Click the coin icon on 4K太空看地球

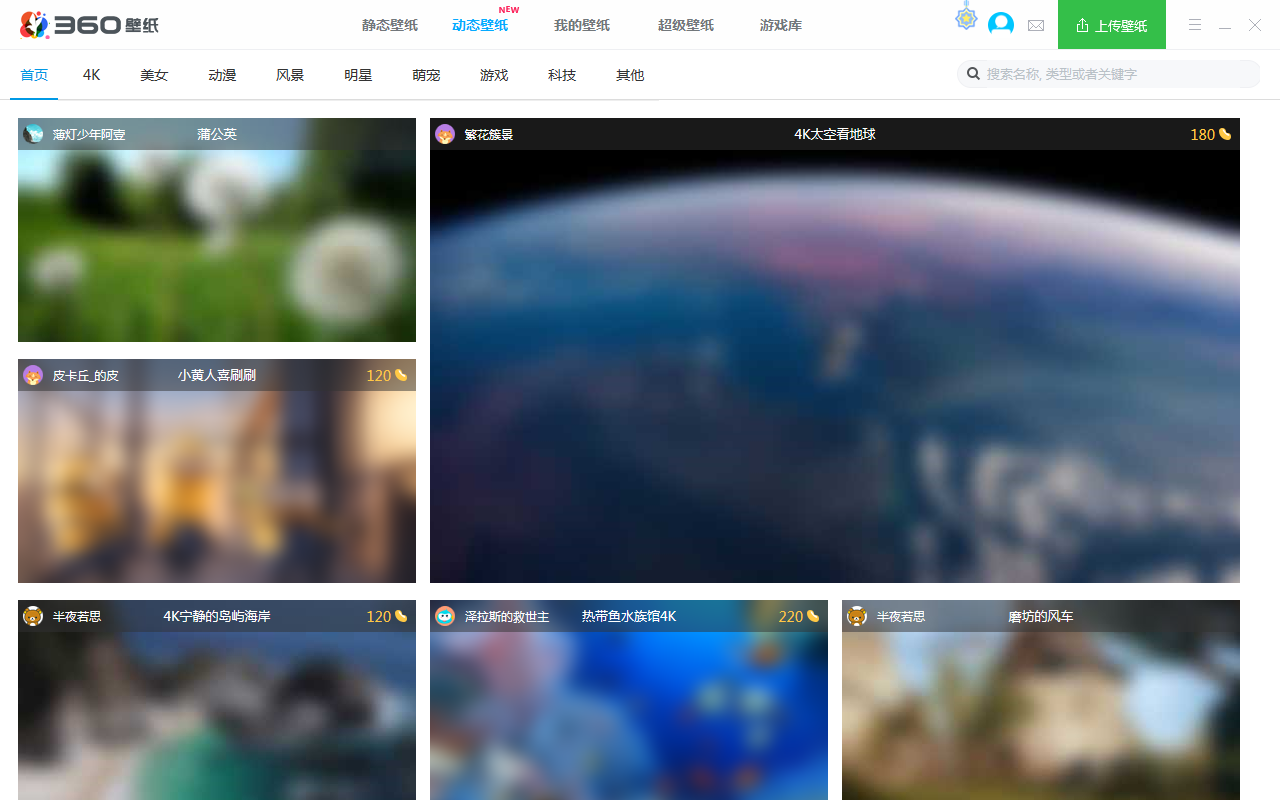coord(1225,134)
